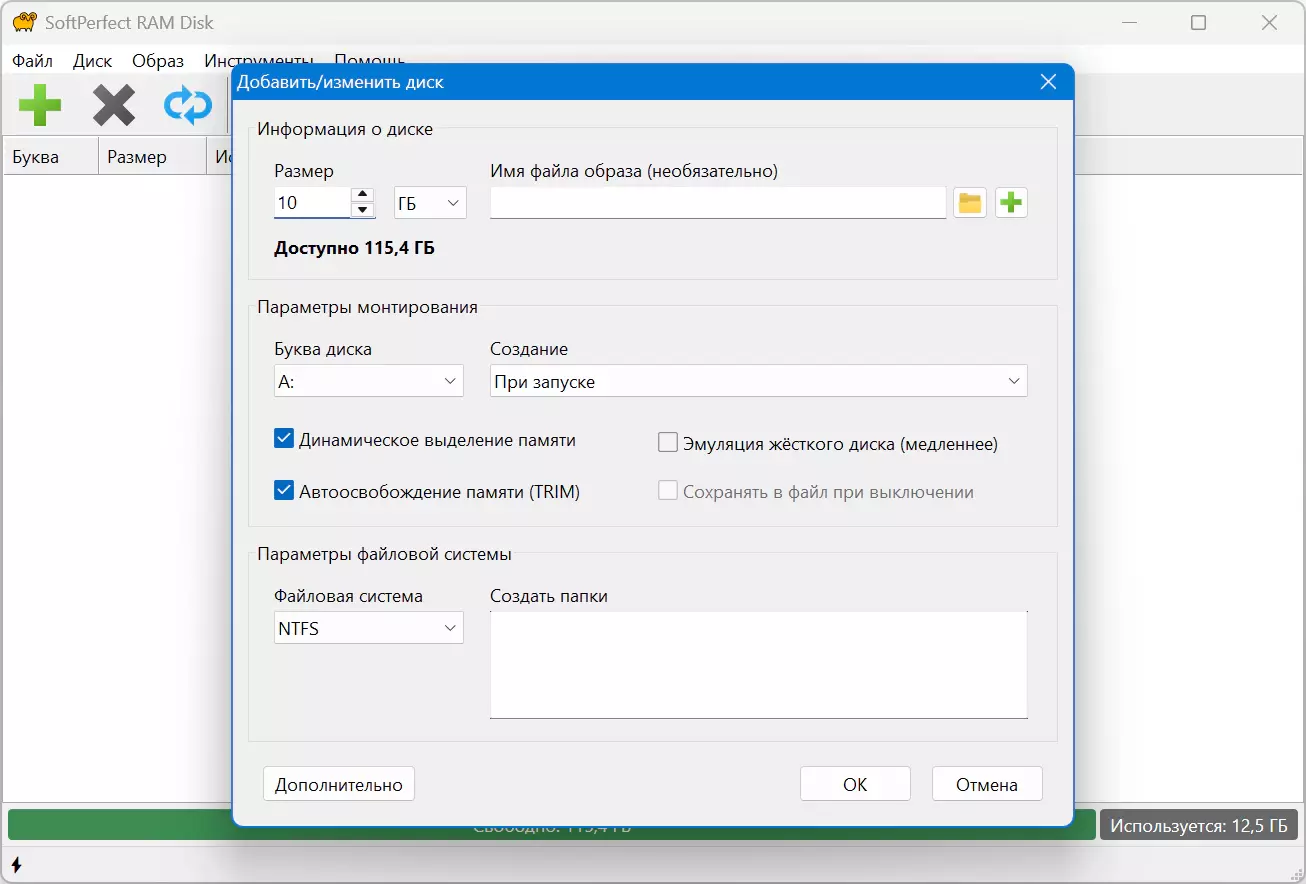
Task: Decrease size with the down spinner arrow
Action: 364,210
